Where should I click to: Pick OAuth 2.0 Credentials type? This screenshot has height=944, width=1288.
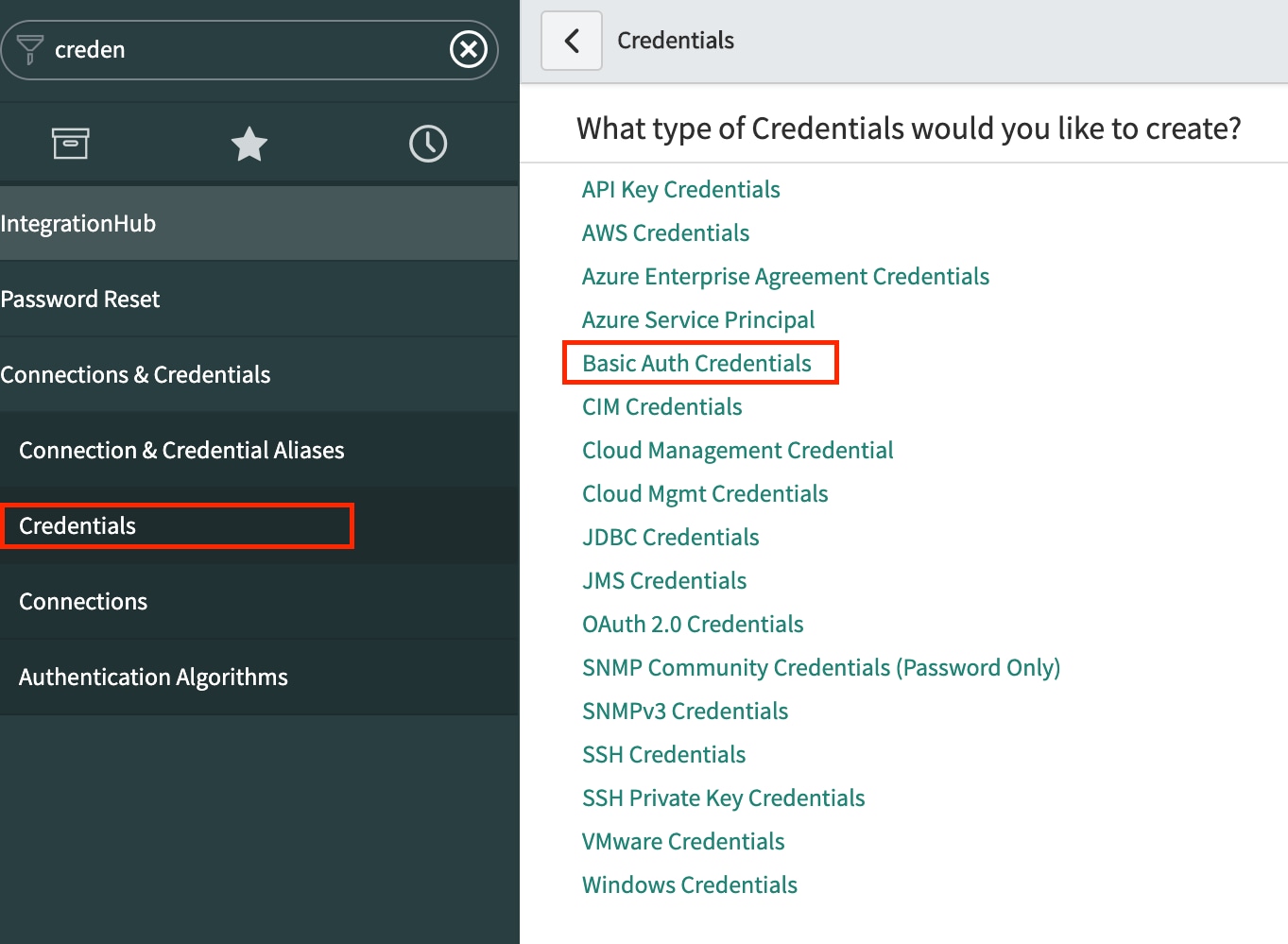pyautogui.click(x=693, y=625)
